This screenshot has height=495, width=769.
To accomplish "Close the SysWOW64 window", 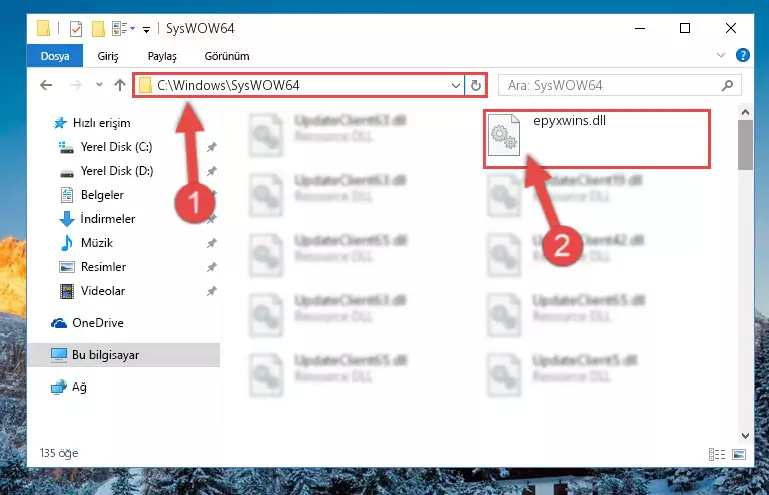I will (731, 28).
